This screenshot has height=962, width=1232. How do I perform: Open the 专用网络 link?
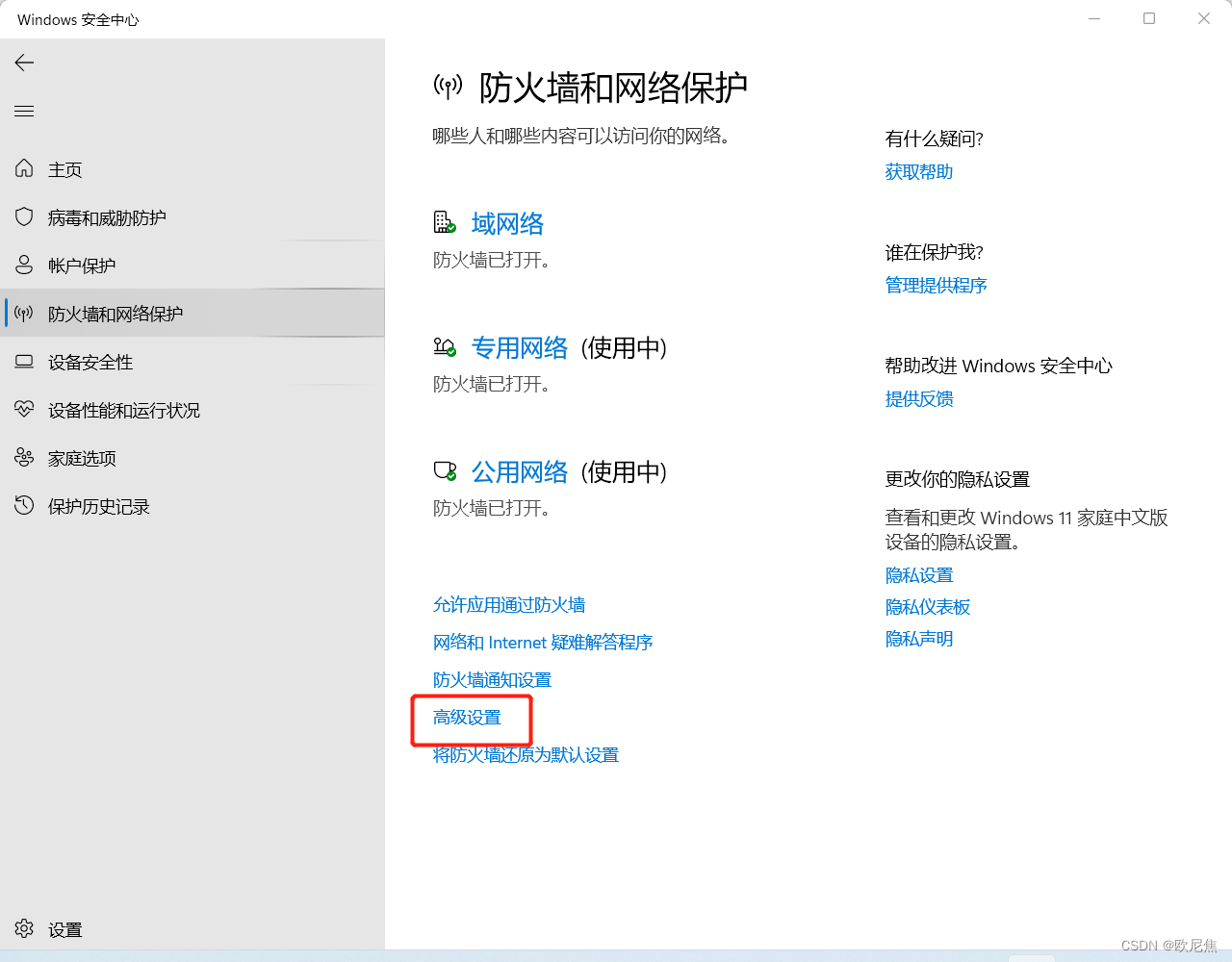tap(520, 348)
